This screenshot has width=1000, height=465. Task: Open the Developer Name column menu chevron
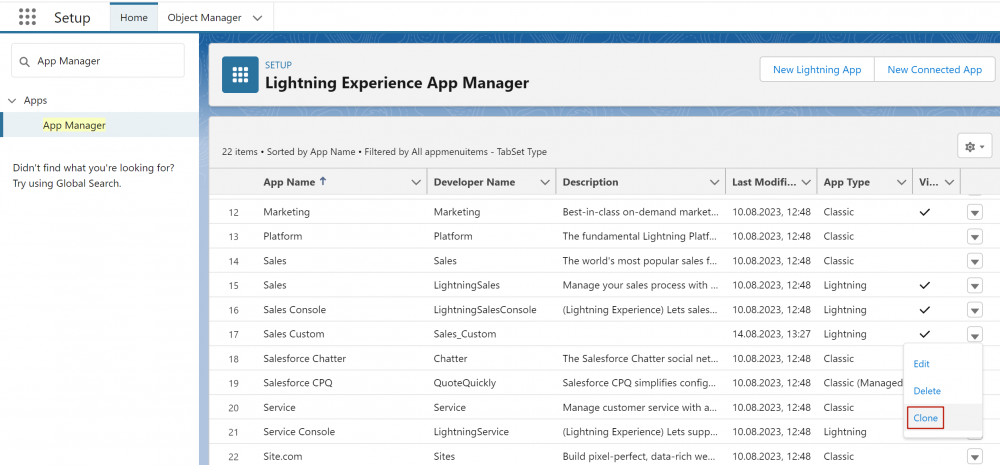[x=545, y=182]
